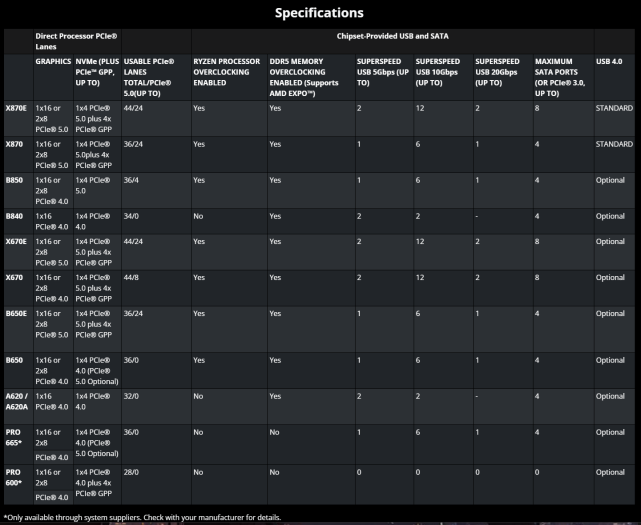Click the Maximum SATA Ports column header

point(560,75)
